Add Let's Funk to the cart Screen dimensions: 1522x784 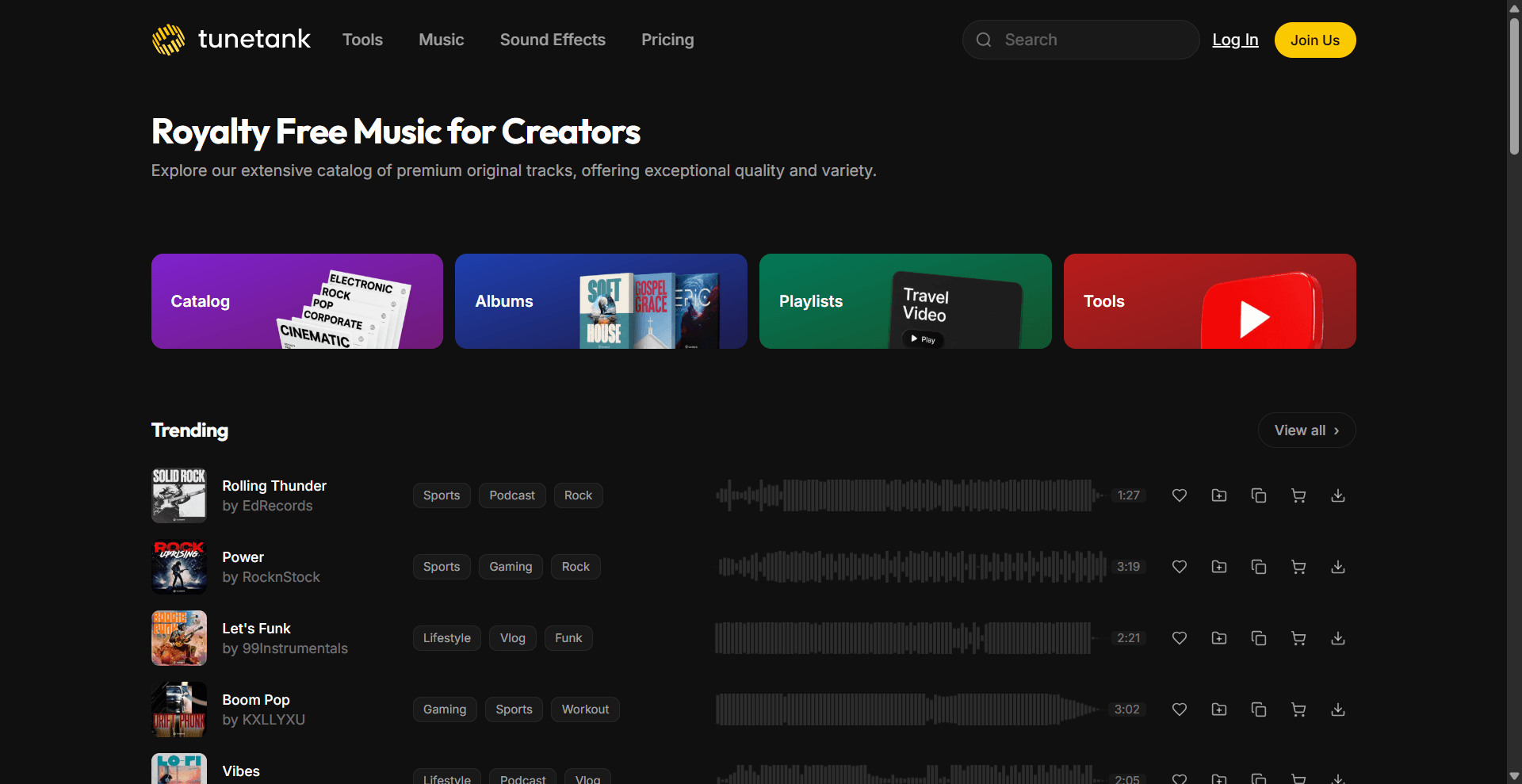coord(1298,638)
